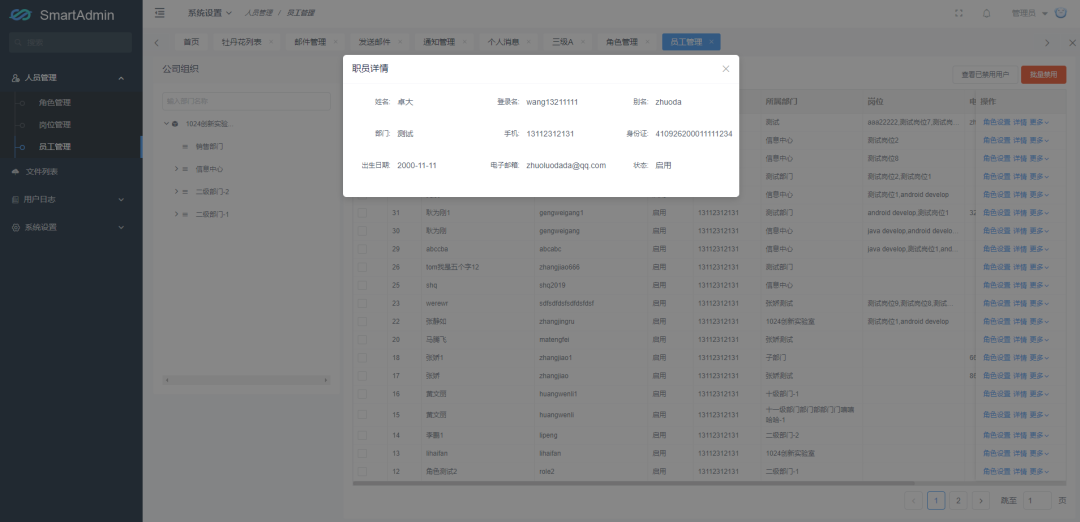The image size is (1080, 522).
Task: Expand the 用户日志 sidebar menu chevron
Action: tap(121, 200)
